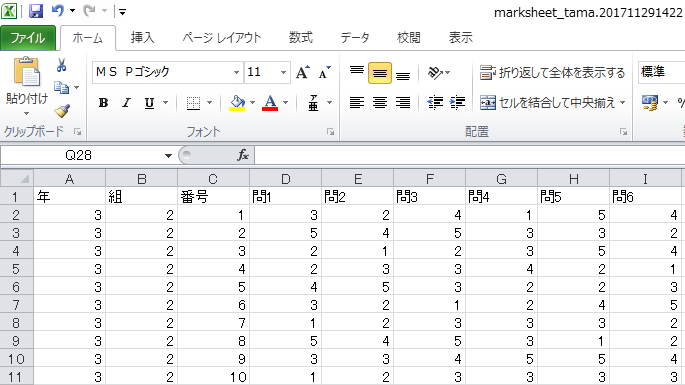Viewport: 685px width, 385px height.
Task: Toggle 折り返して全体を表示する wrap text
Action: [x=552, y=73]
